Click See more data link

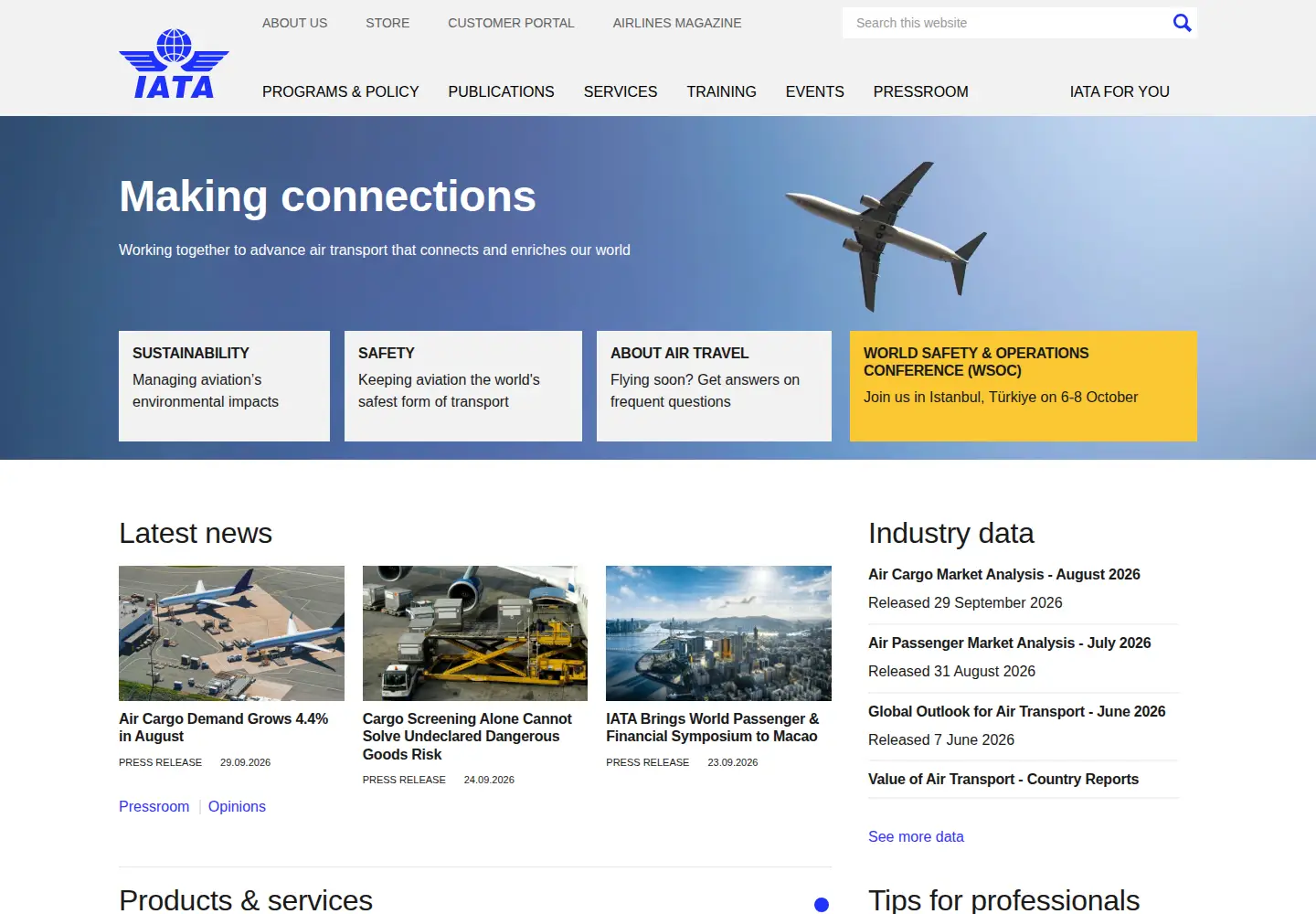[x=916, y=836]
